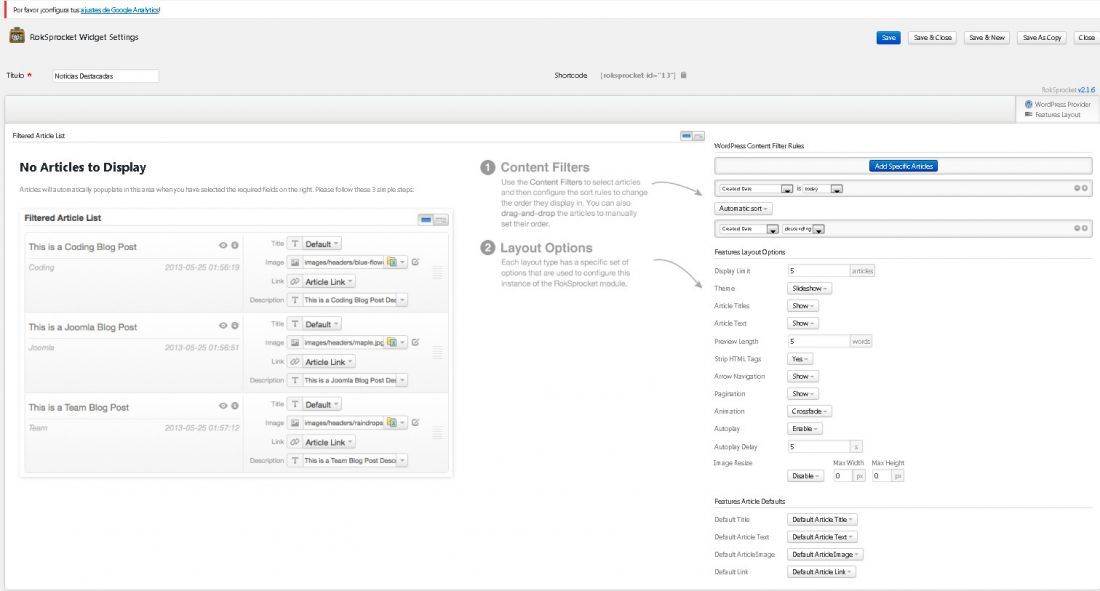Click the T icon of Joomla post Description field
This screenshot has height=591, width=1100.
tap(295, 380)
